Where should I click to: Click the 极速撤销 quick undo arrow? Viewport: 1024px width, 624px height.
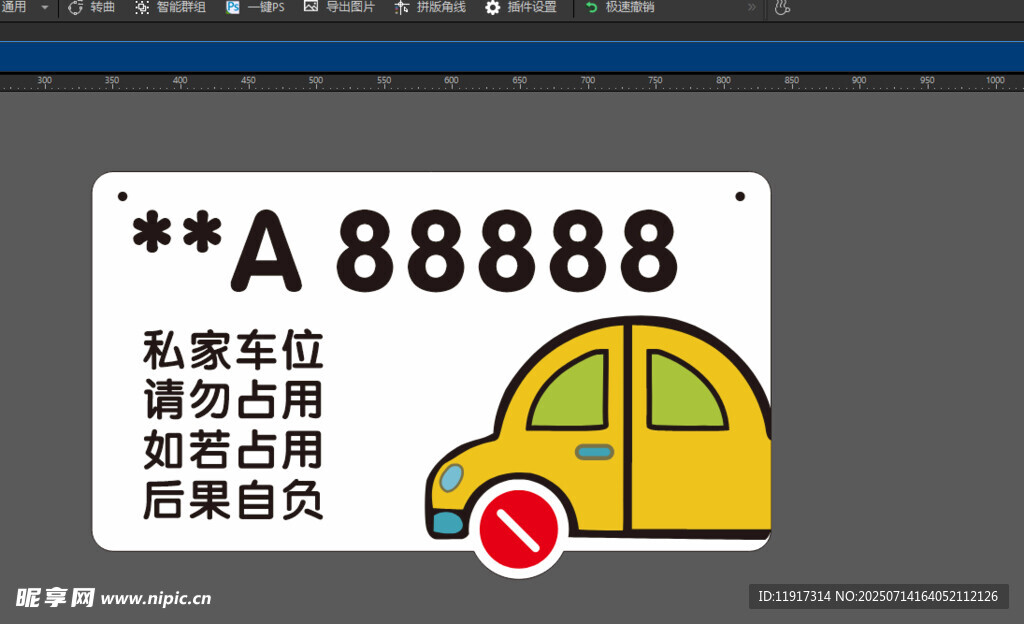click(x=592, y=8)
